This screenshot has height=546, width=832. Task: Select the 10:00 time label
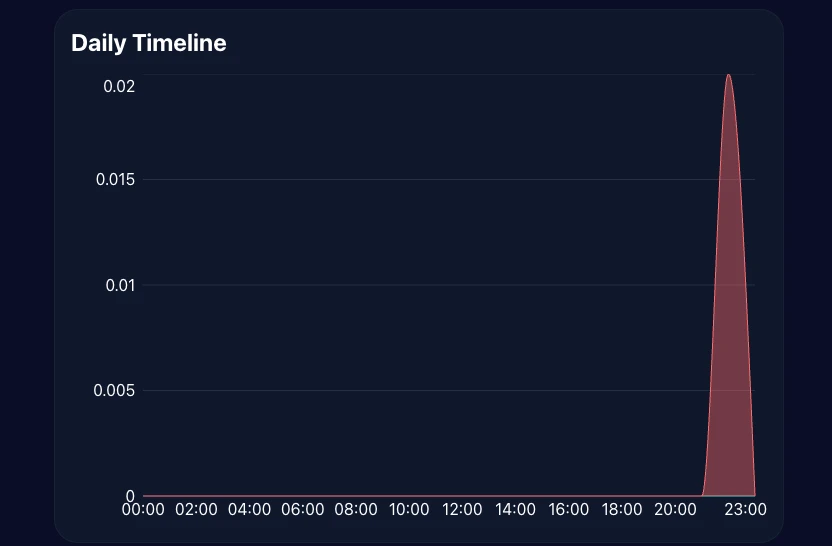click(409, 509)
